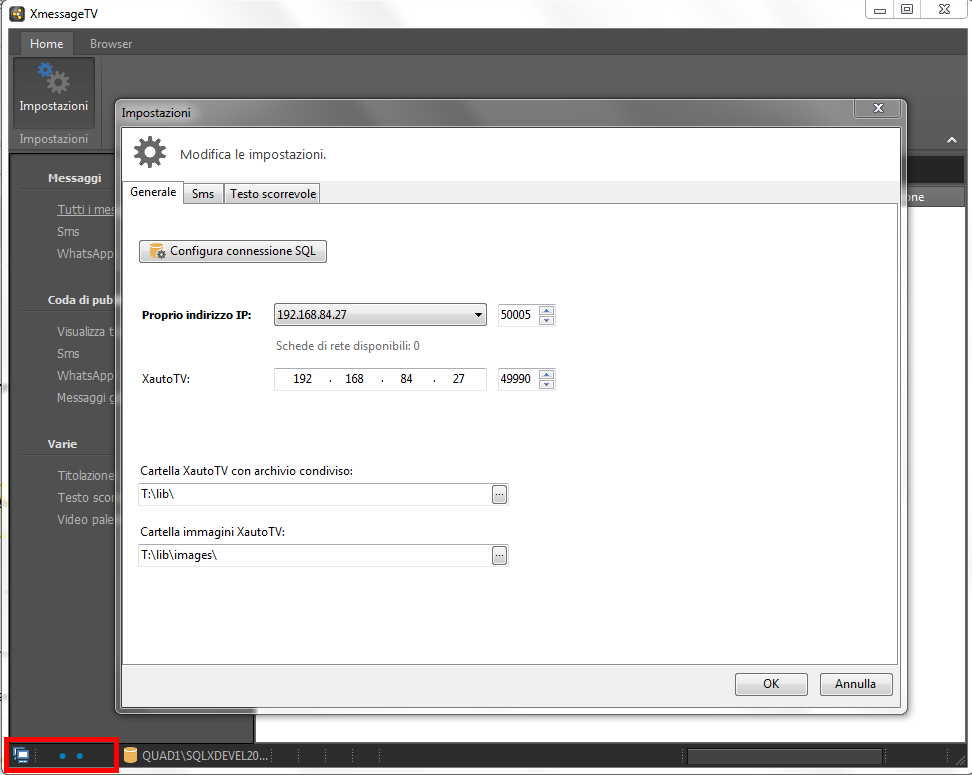Click the network monitor icon in status bar
This screenshot has width=972, height=775.
tap(21, 755)
